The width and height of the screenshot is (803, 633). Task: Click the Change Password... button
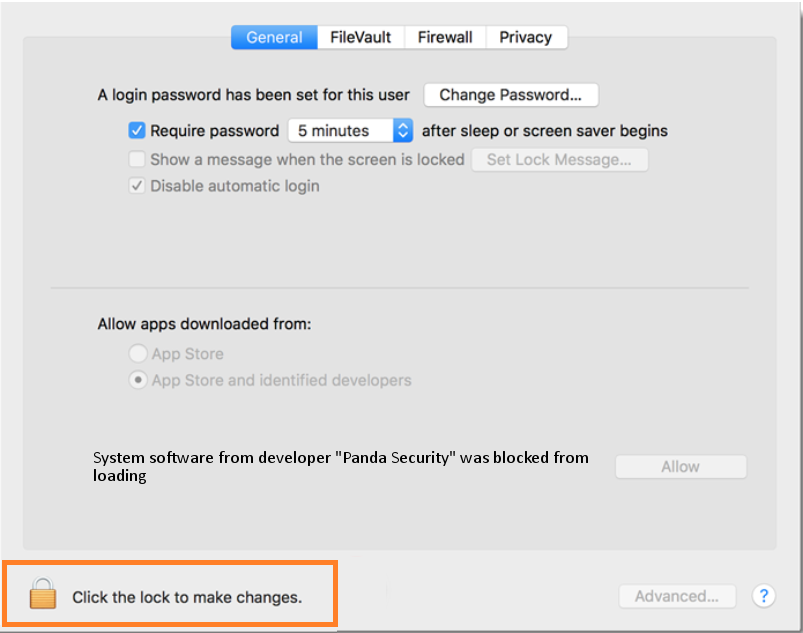511,95
